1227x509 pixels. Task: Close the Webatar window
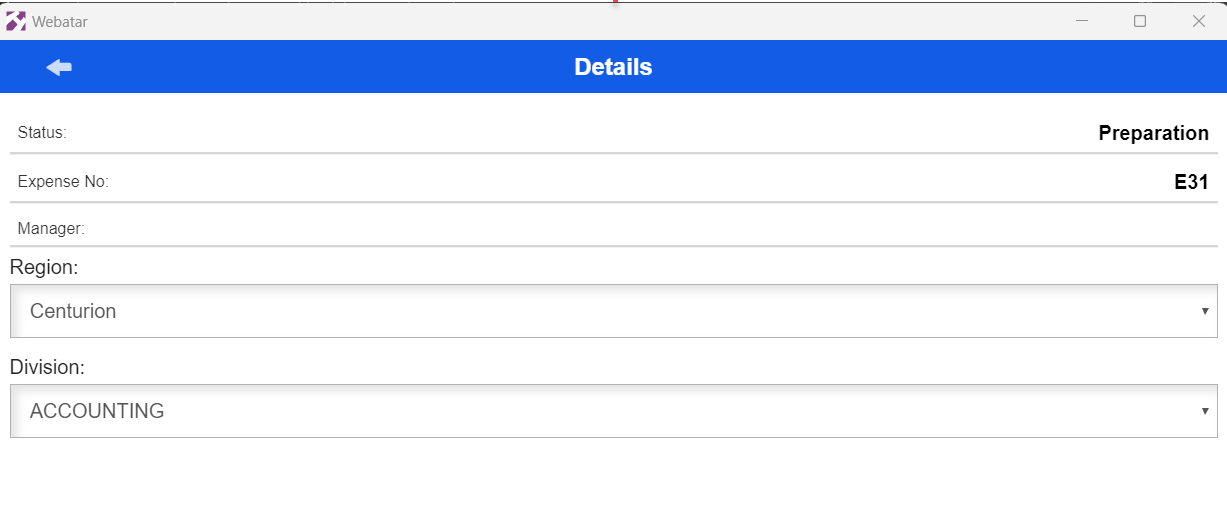pyautogui.click(x=1198, y=21)
